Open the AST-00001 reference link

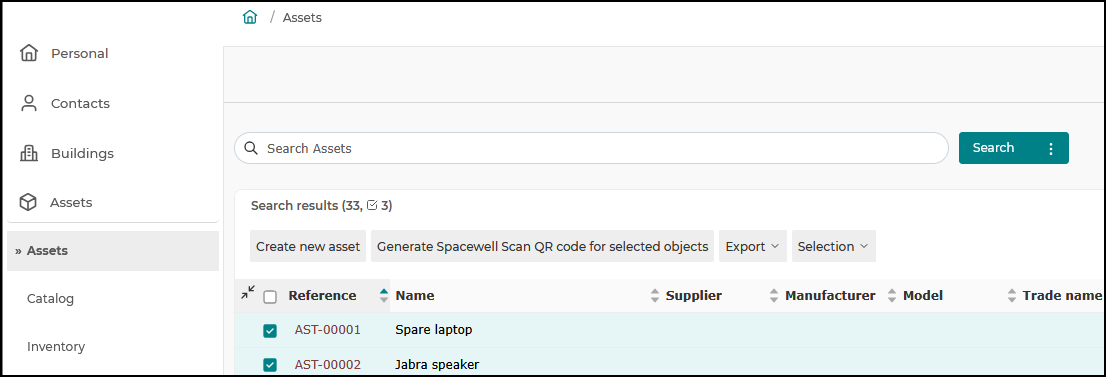click(328, 330)
